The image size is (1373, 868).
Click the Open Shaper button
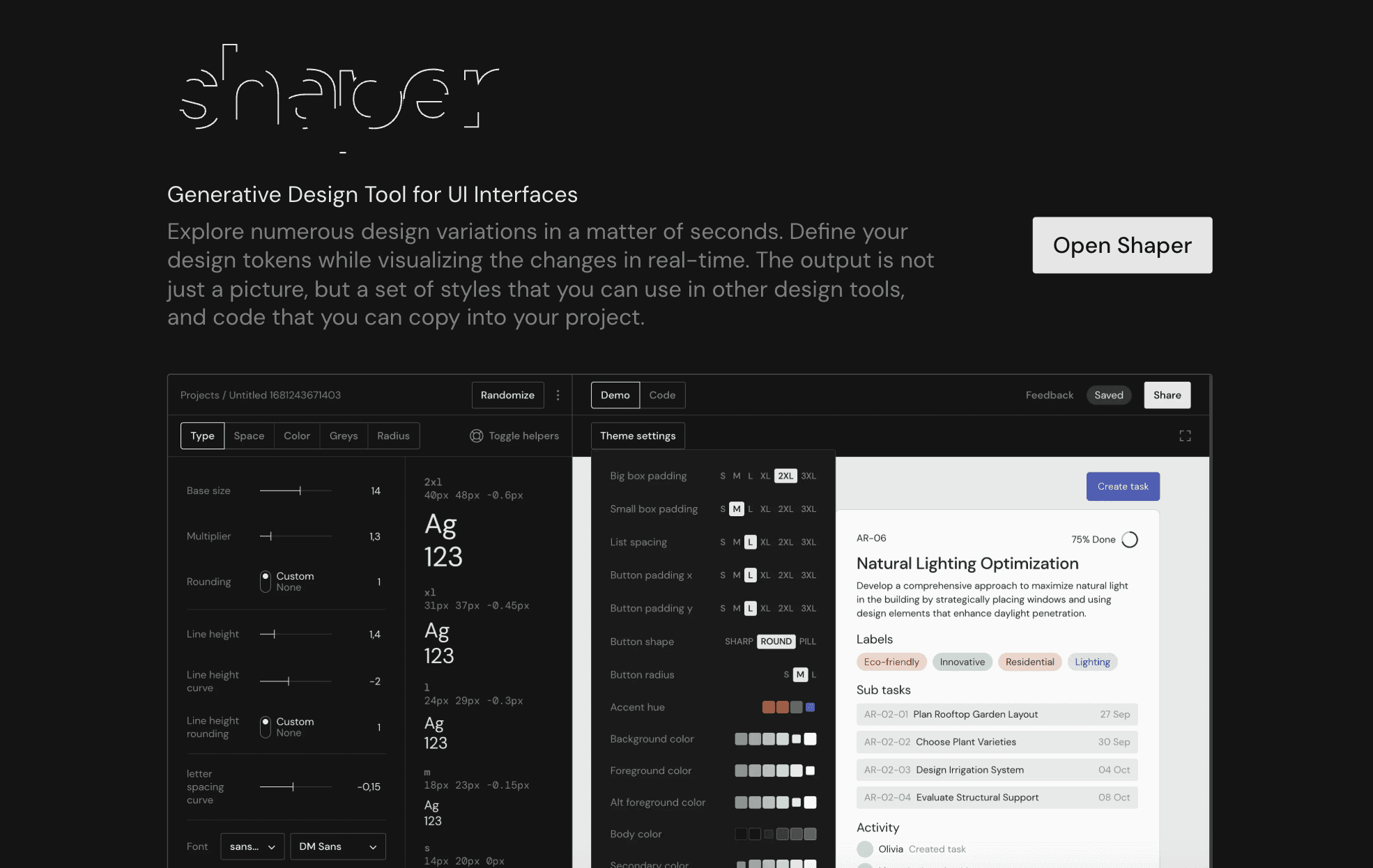1122,245
